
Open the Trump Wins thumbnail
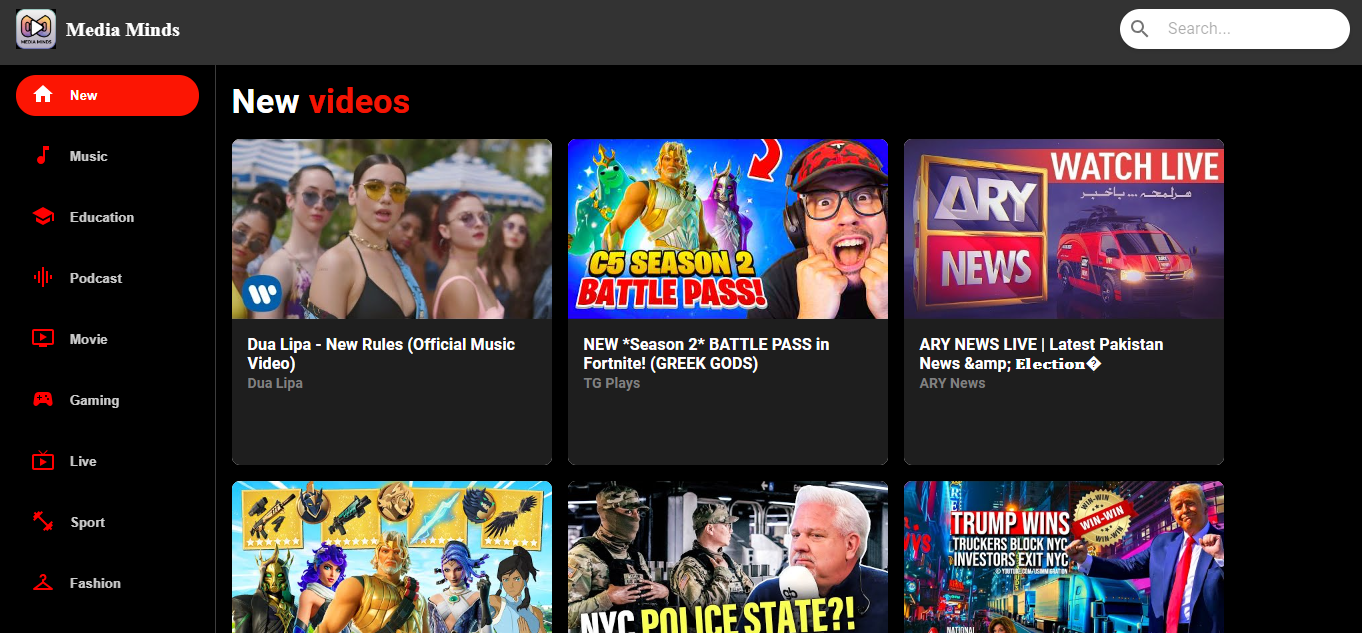(x=1064, y=557)
